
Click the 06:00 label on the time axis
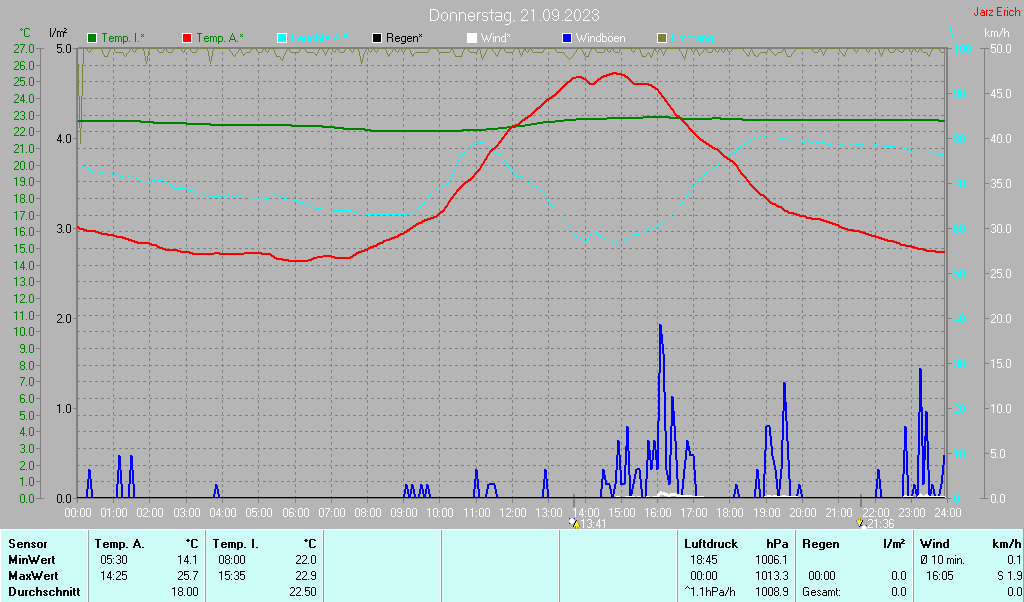pyautogui.click(x=295, y=513)
